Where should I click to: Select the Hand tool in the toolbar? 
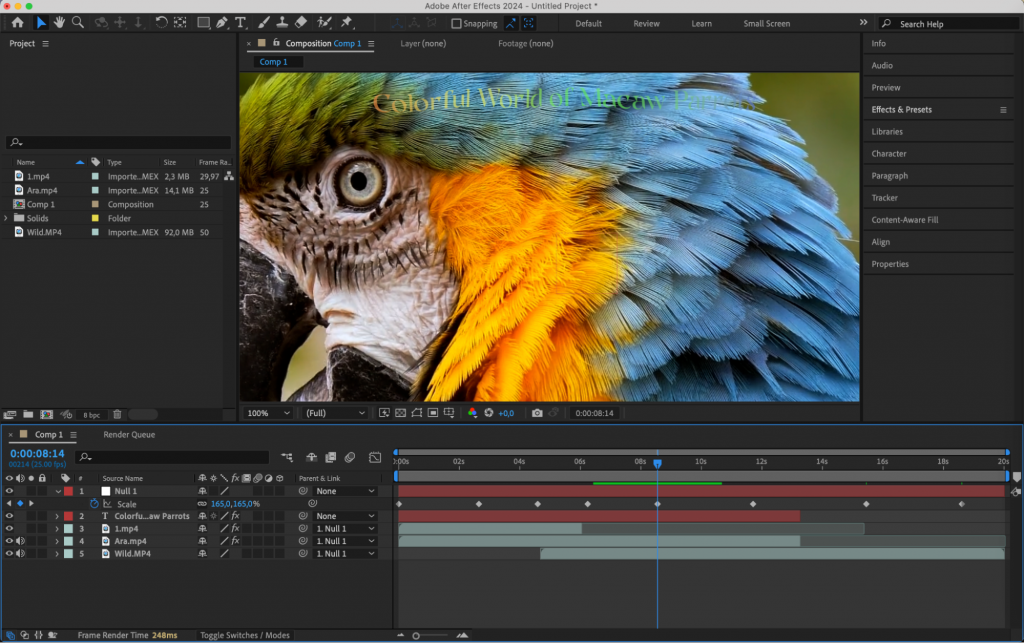[x=58, y=20]
